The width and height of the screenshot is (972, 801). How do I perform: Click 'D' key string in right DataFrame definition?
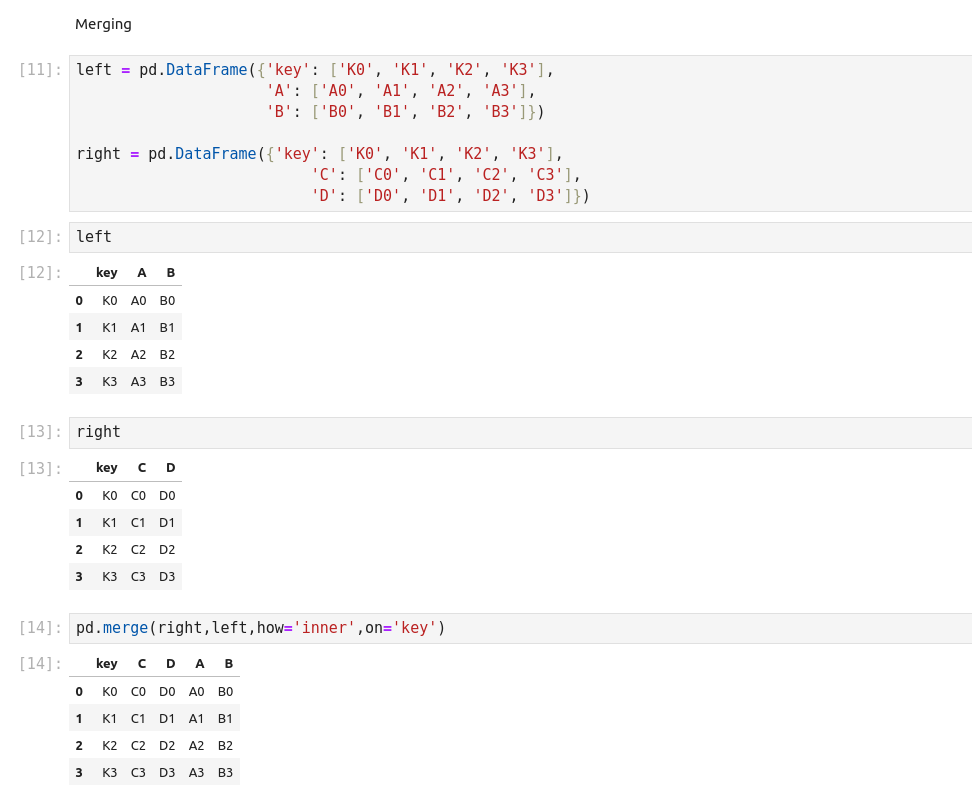click(324, 196)
